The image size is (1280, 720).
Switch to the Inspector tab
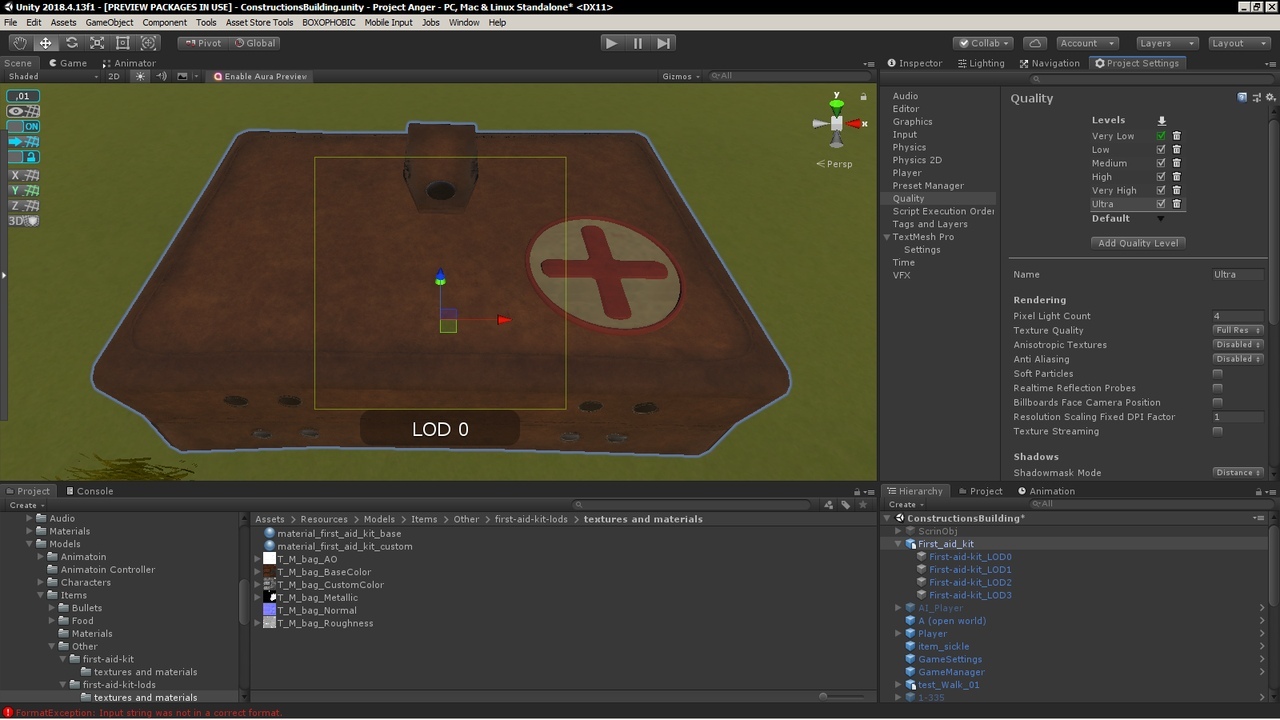coord(915,63)
